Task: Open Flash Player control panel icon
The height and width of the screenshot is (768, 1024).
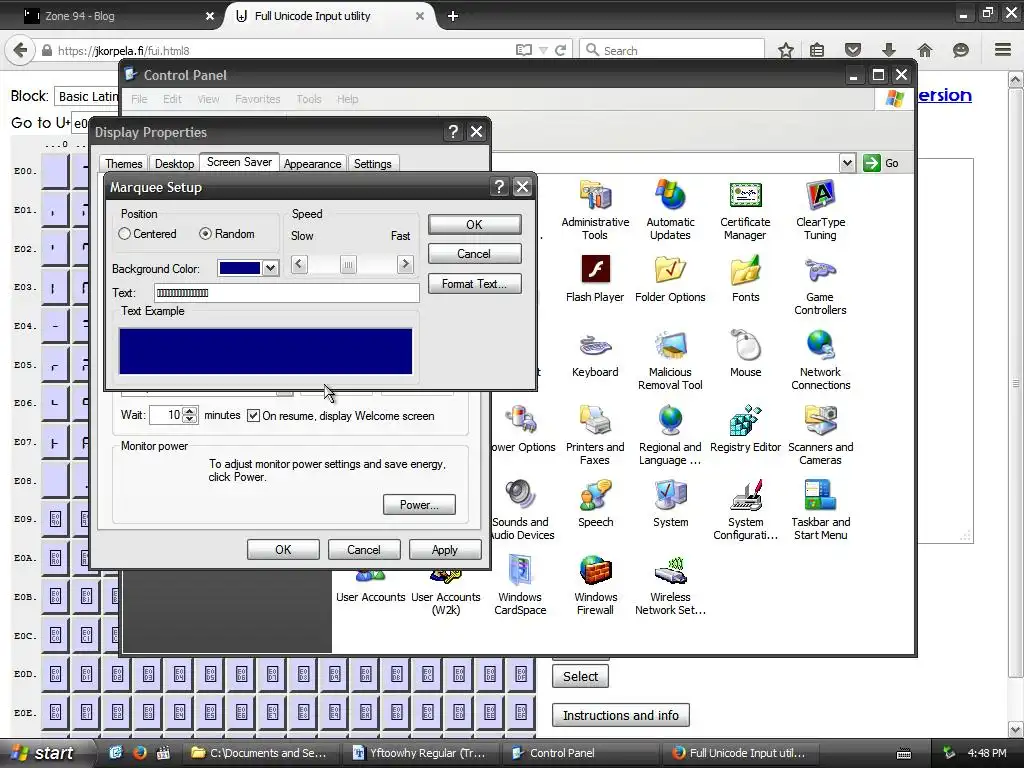Action: 595,279
